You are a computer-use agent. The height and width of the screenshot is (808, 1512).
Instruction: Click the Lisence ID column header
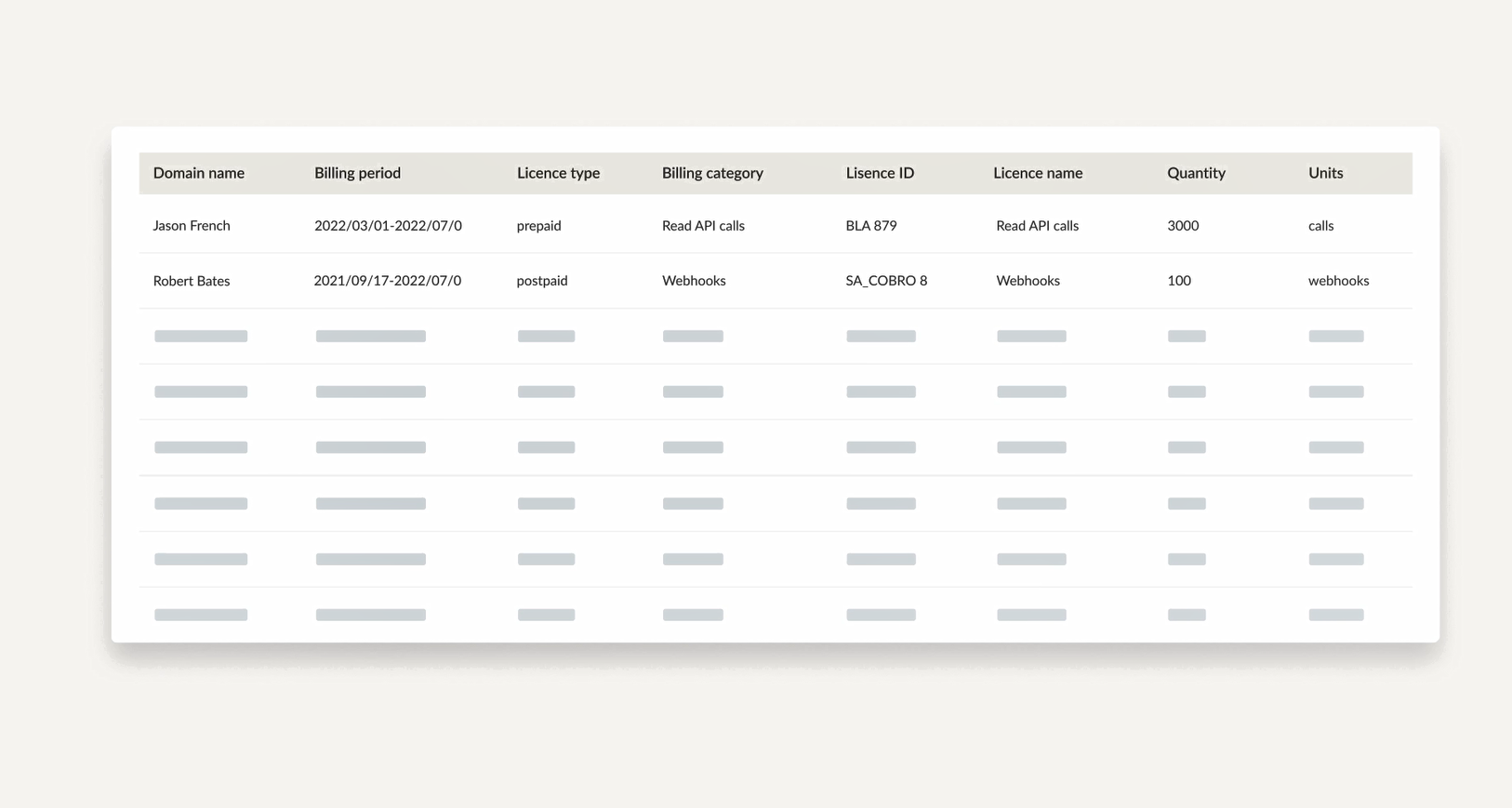pyautogui.click(x=880, y=173)
